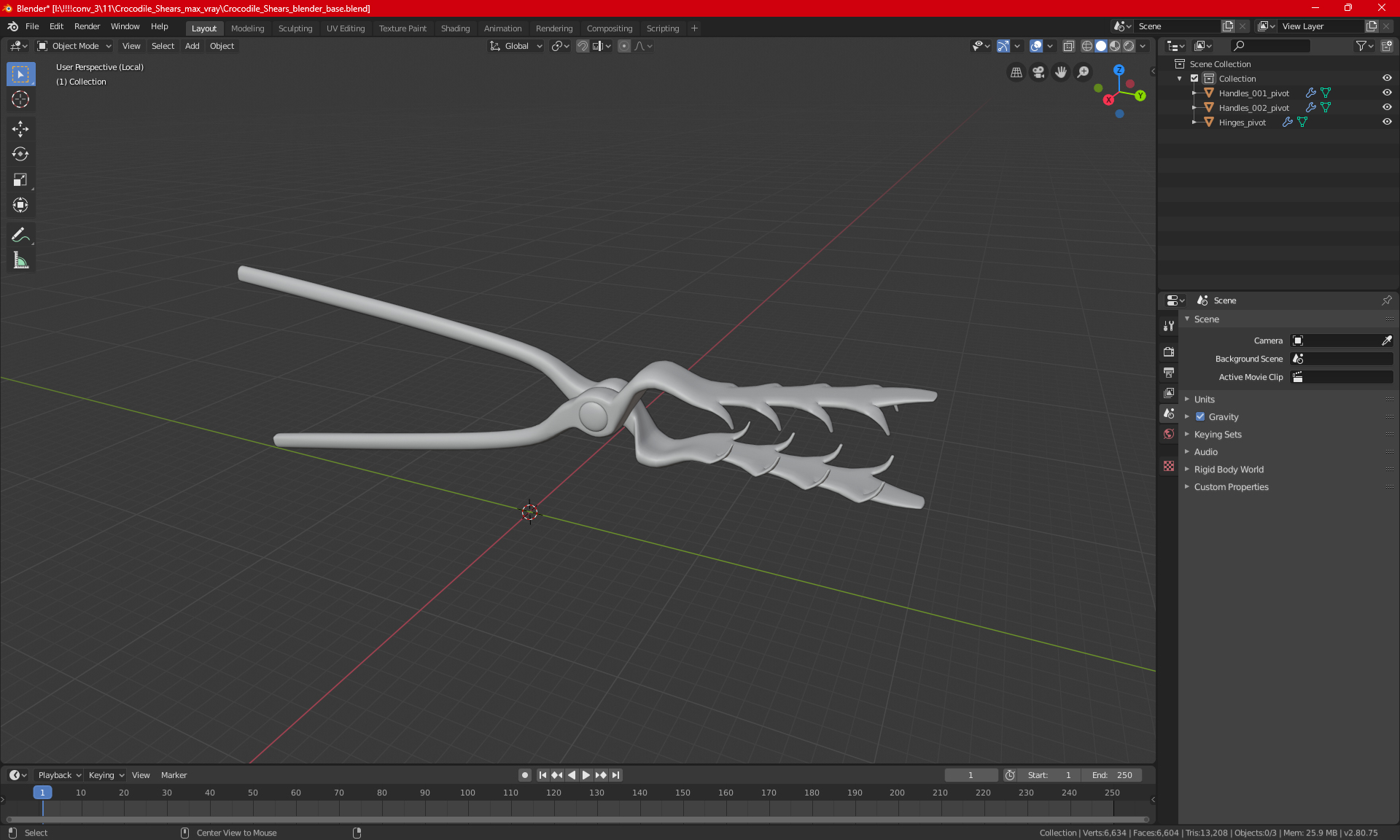Select the Scale tool

pyautogui.click(x=20, y=179)
